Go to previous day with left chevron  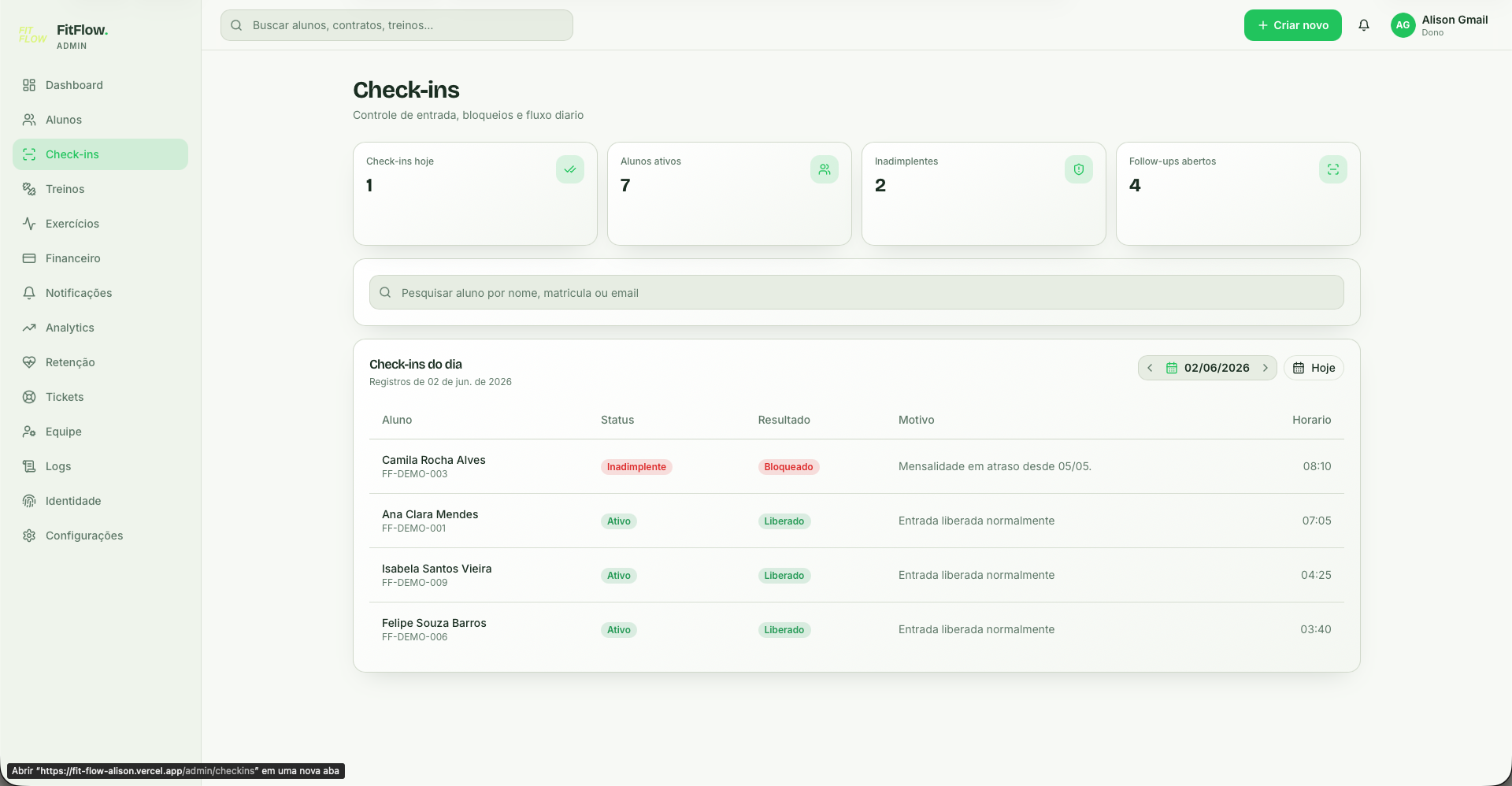pos(1150,368)
